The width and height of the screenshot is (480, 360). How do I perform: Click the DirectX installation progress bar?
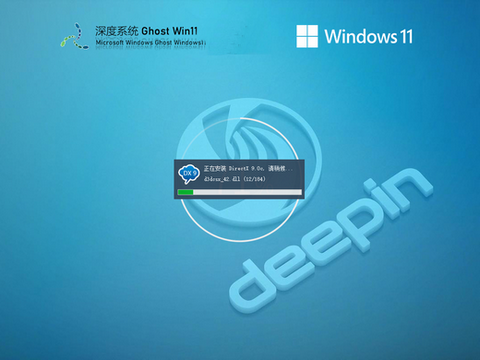(x=240, y=192)
